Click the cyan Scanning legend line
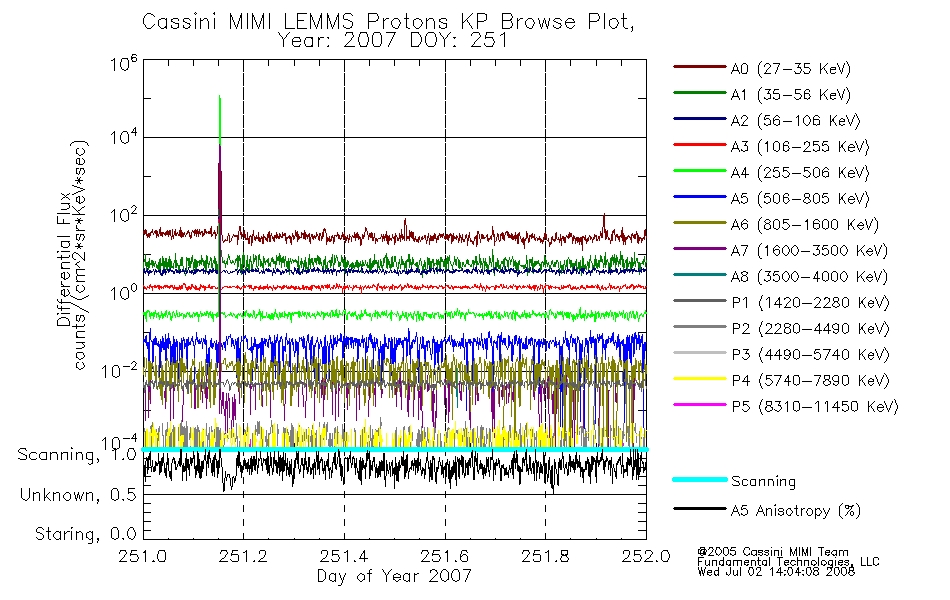950x600 pixels. [x=699, y=479]
